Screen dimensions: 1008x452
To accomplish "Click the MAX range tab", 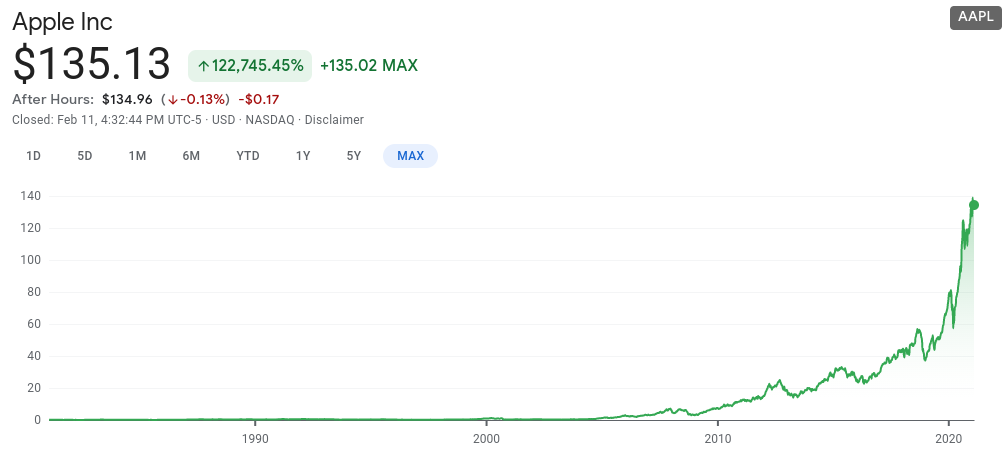I will coord(410,156).
